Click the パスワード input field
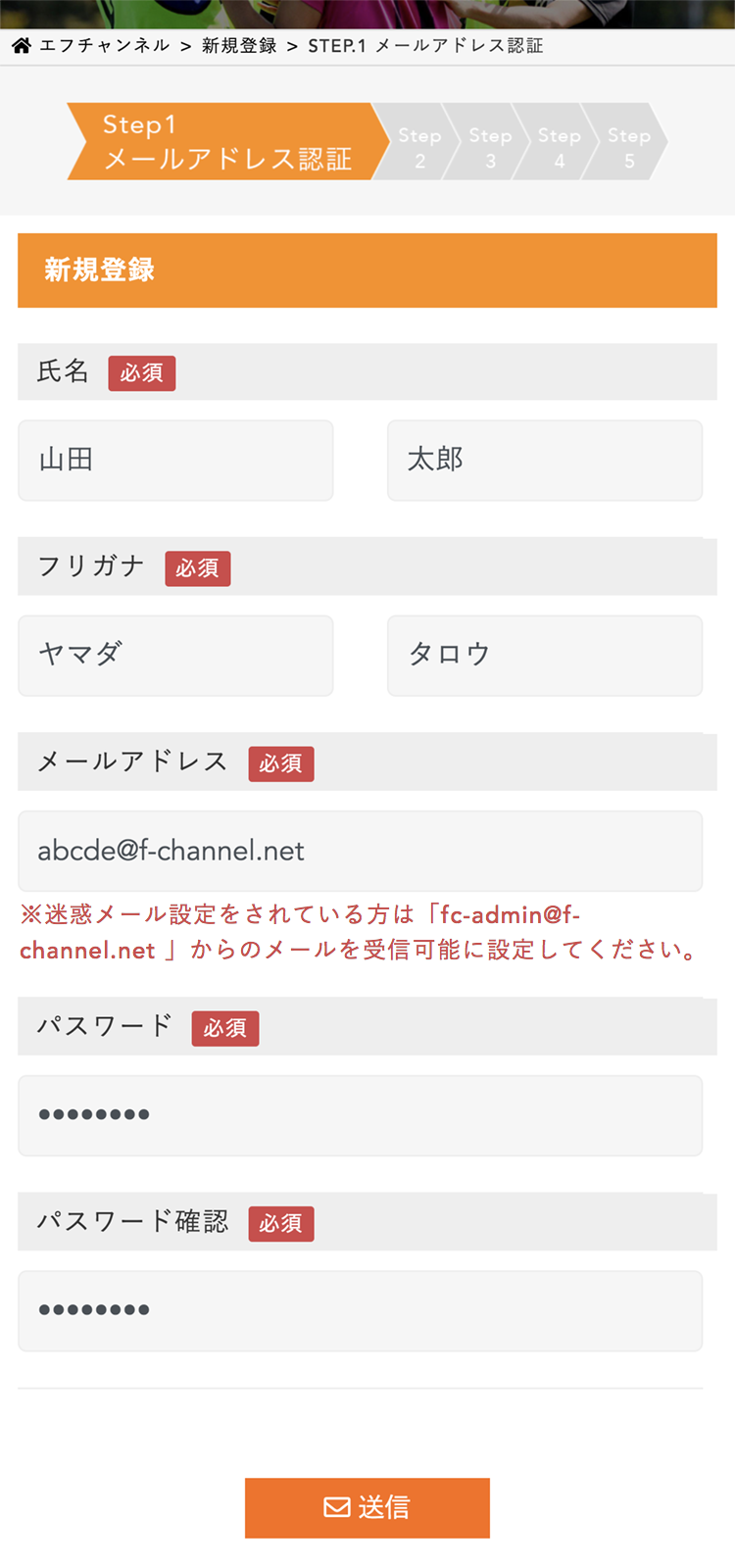This screenshot has width=735, height=1568. [x=360, y=1115]
